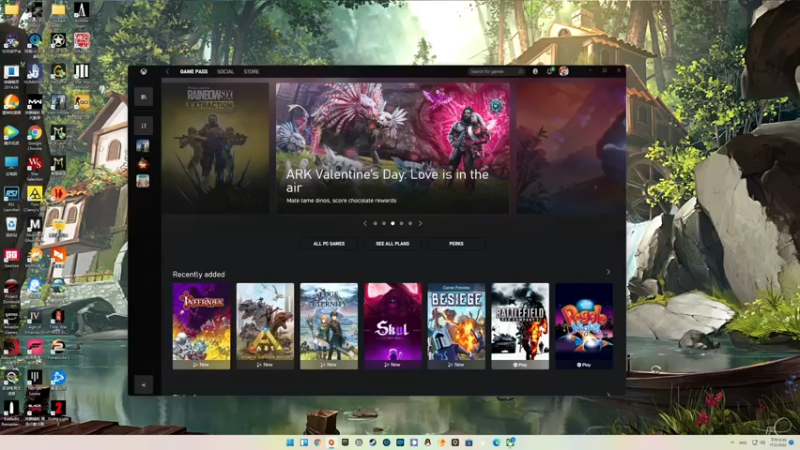Viewport: 800px width, 450px height.
Task: Click the SEE ALL PLANS button
Action: [x=392, y=244]
